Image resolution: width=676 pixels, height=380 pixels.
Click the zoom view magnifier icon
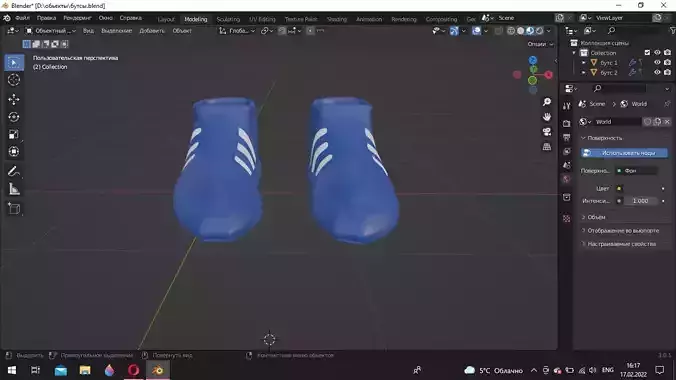coord(547,102)
